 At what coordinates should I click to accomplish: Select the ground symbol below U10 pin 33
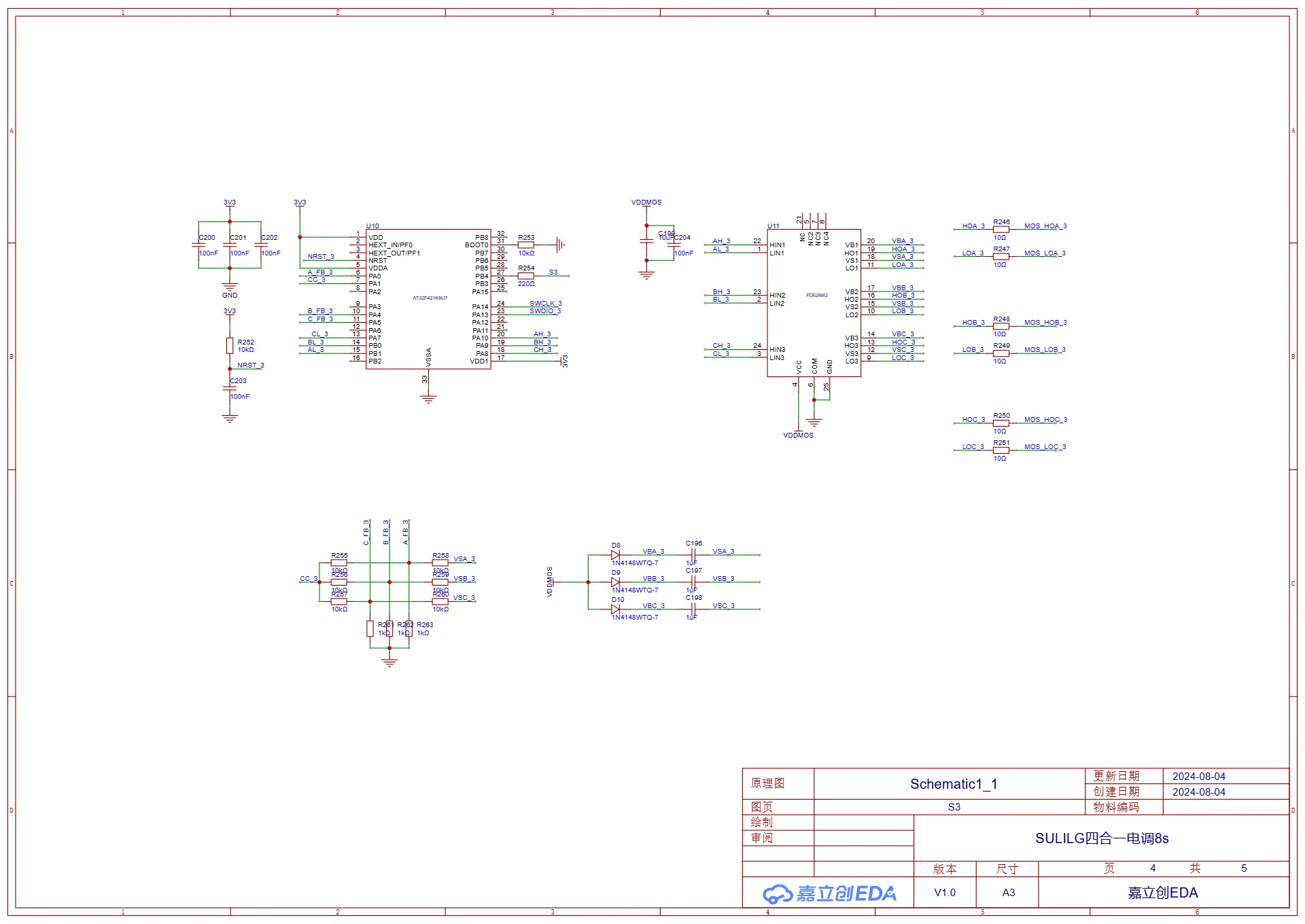coord(428,399)
